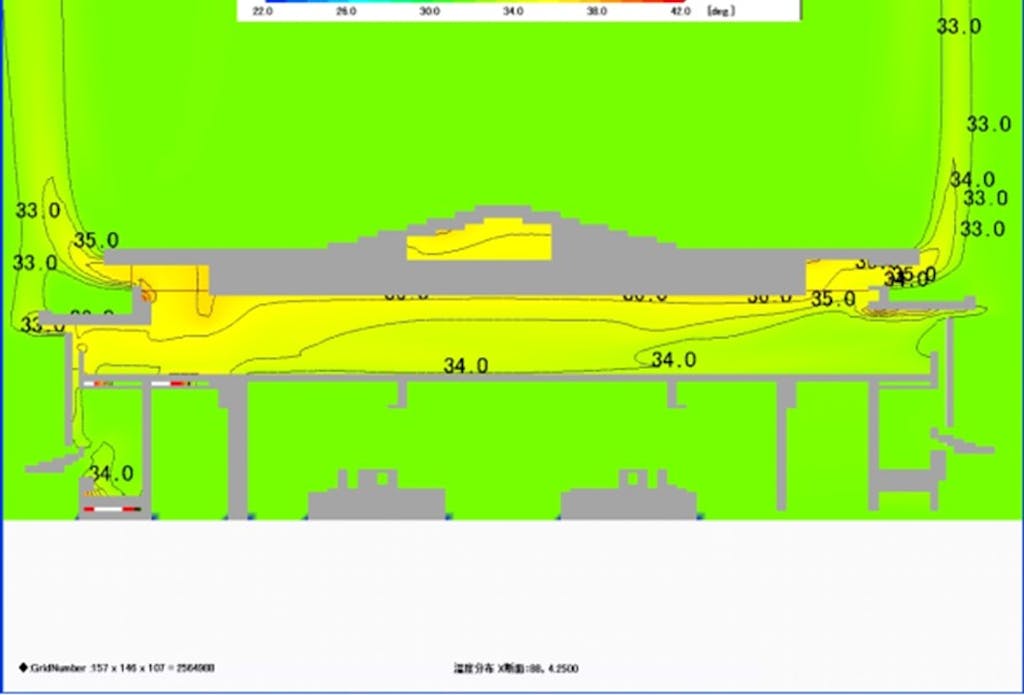Click the red-white striped bar at chamber bottom

tap(111, 510)
